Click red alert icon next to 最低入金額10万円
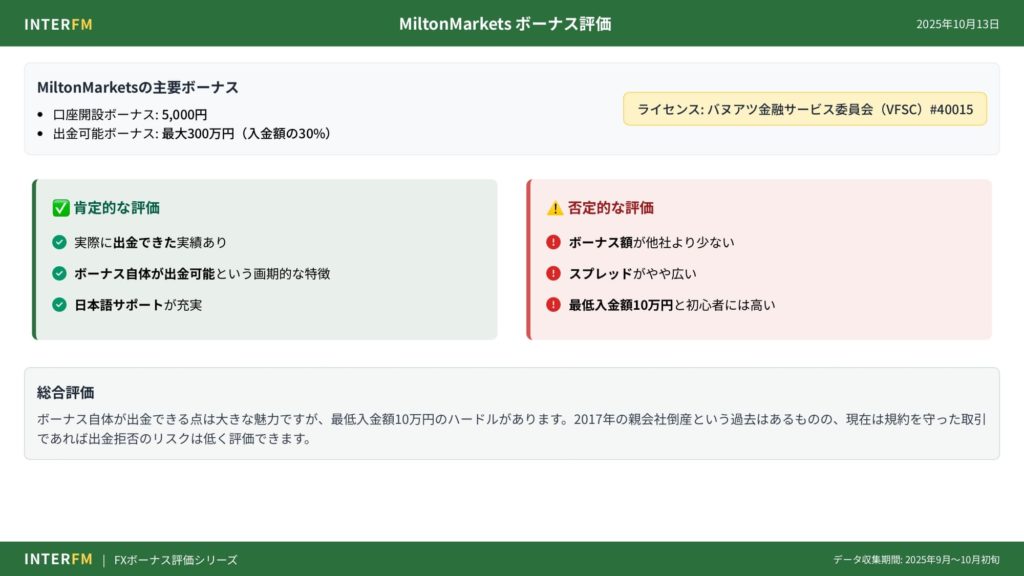The height and width of the screenshot is (576, 1024). 553,304
